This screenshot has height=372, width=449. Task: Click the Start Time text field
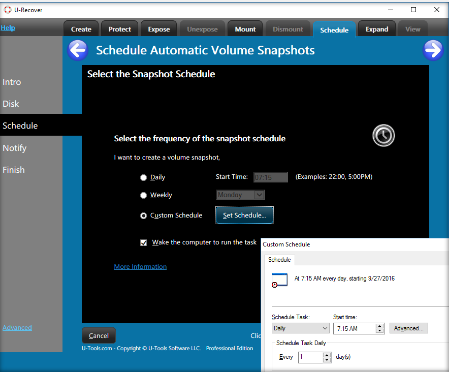click(x=270, y=177)
